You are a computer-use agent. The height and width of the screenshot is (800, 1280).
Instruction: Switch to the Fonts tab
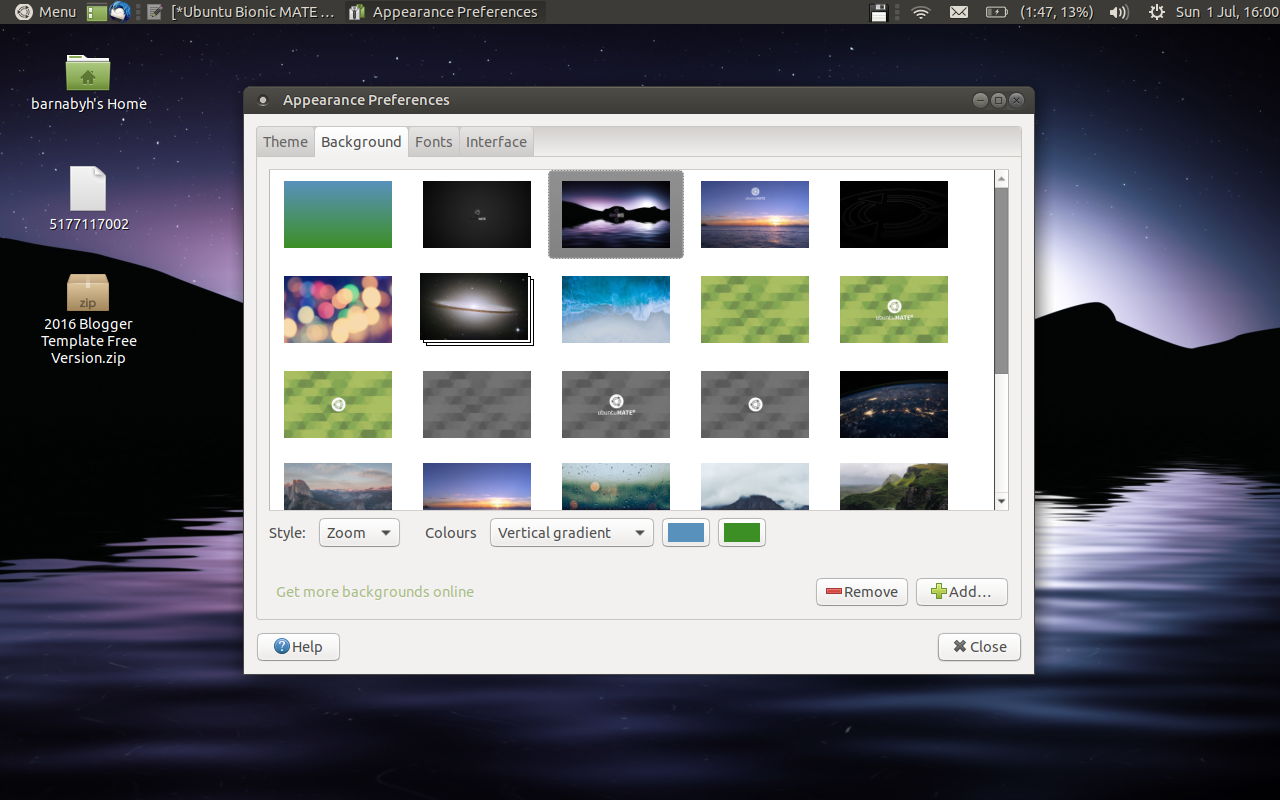[x=434, y=142]
